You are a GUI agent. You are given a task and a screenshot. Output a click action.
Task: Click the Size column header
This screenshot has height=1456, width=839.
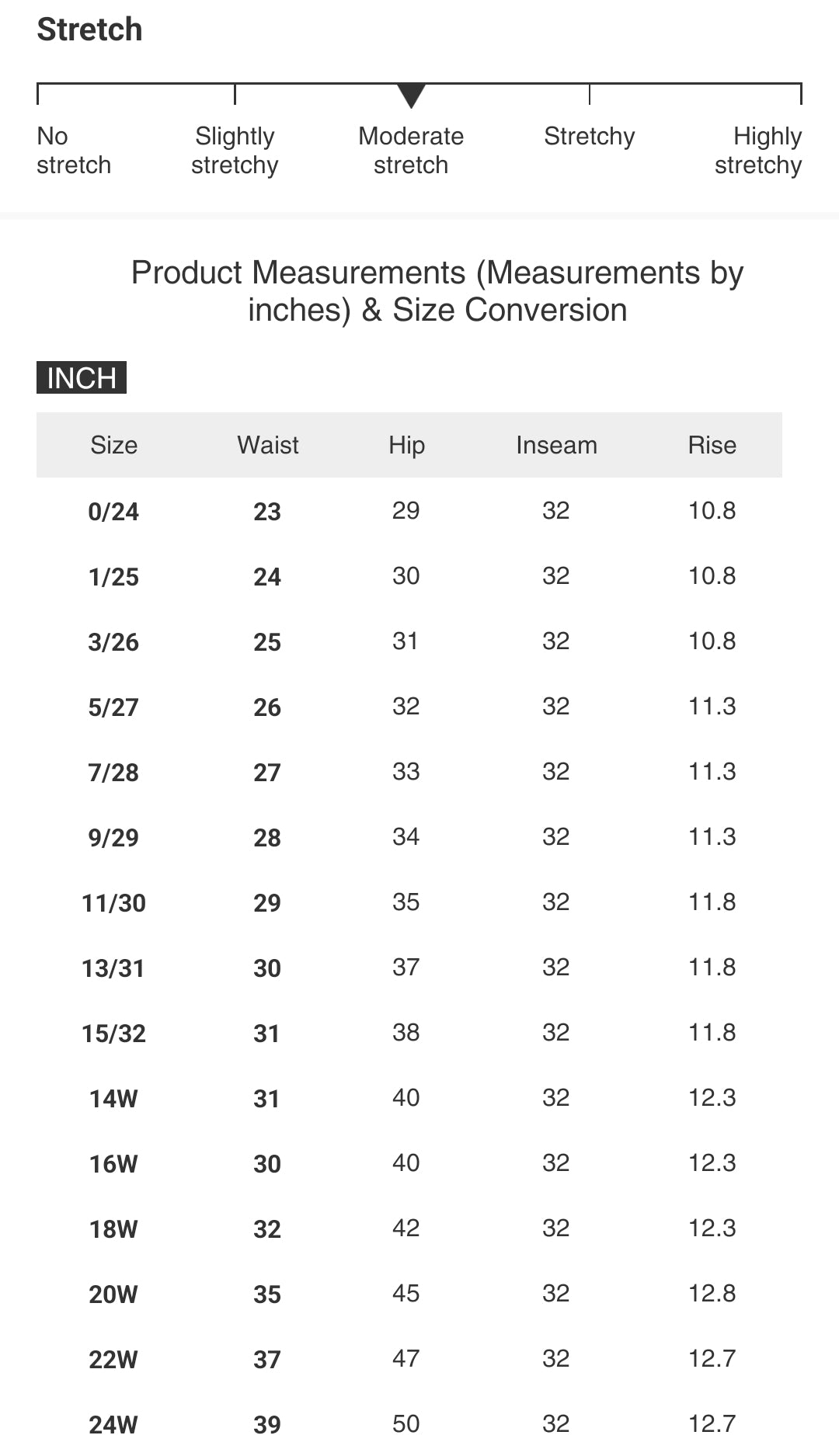pyautogui.click(x=113, y=445)
